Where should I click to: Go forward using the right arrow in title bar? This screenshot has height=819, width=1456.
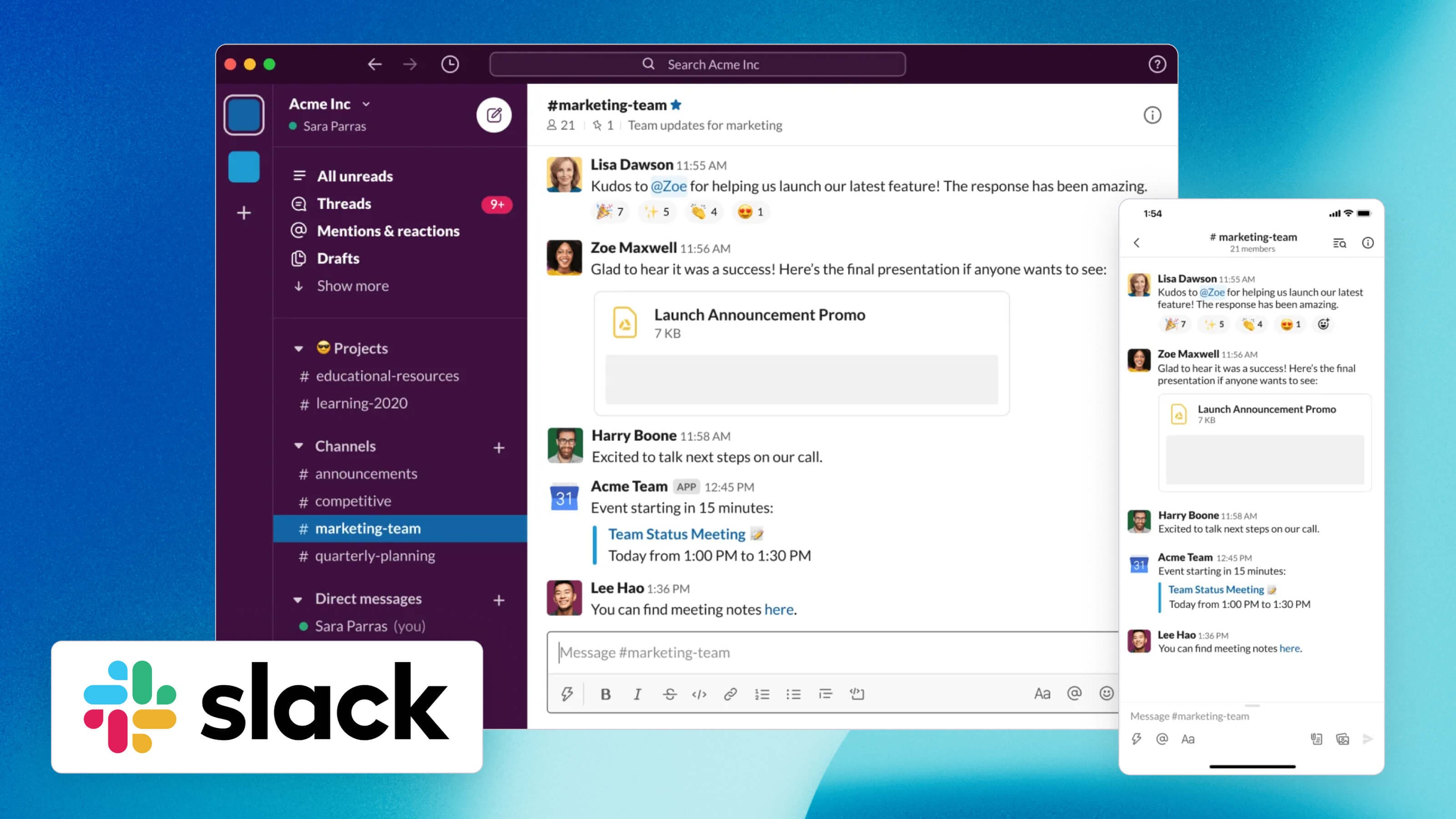pos(410,65)
